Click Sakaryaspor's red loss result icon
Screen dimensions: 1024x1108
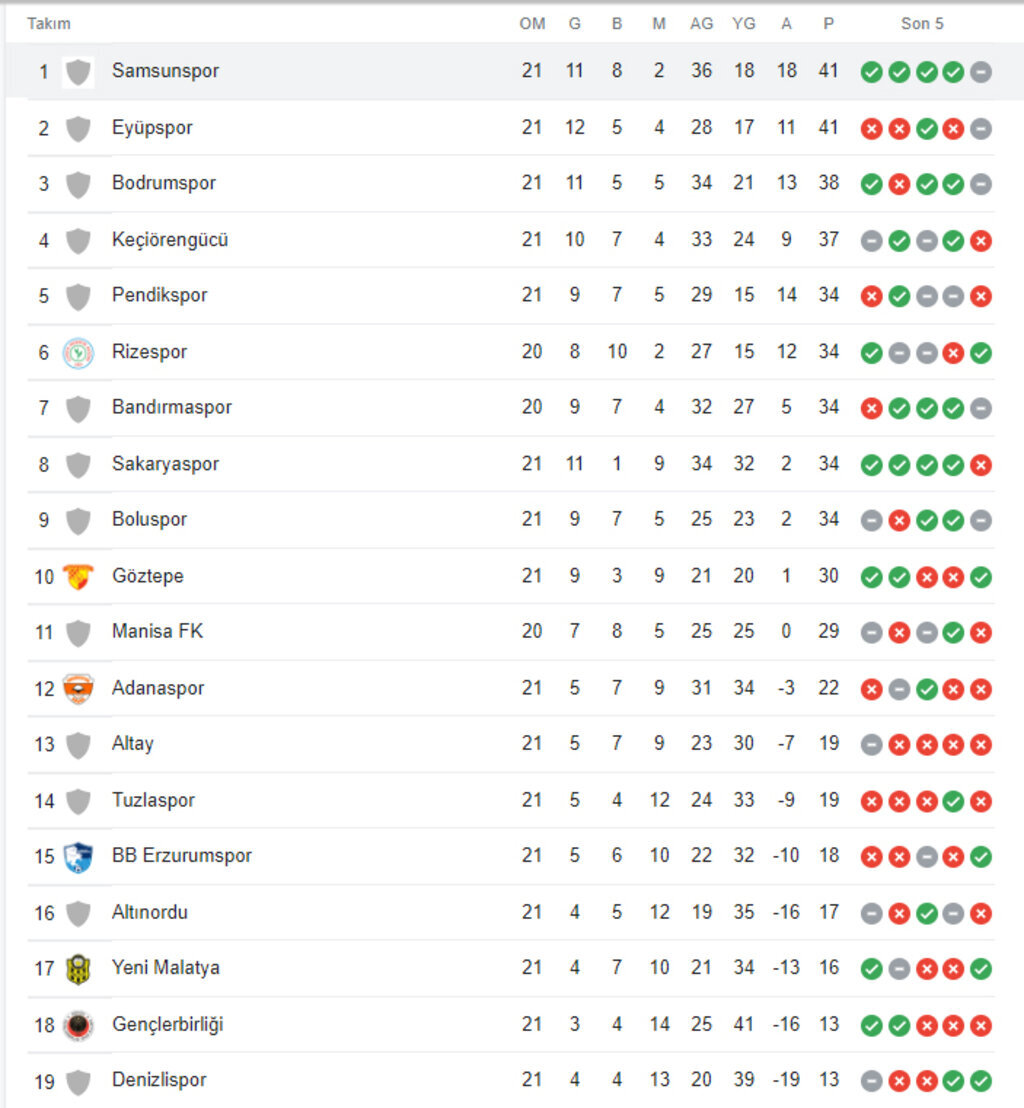point(981,465)
